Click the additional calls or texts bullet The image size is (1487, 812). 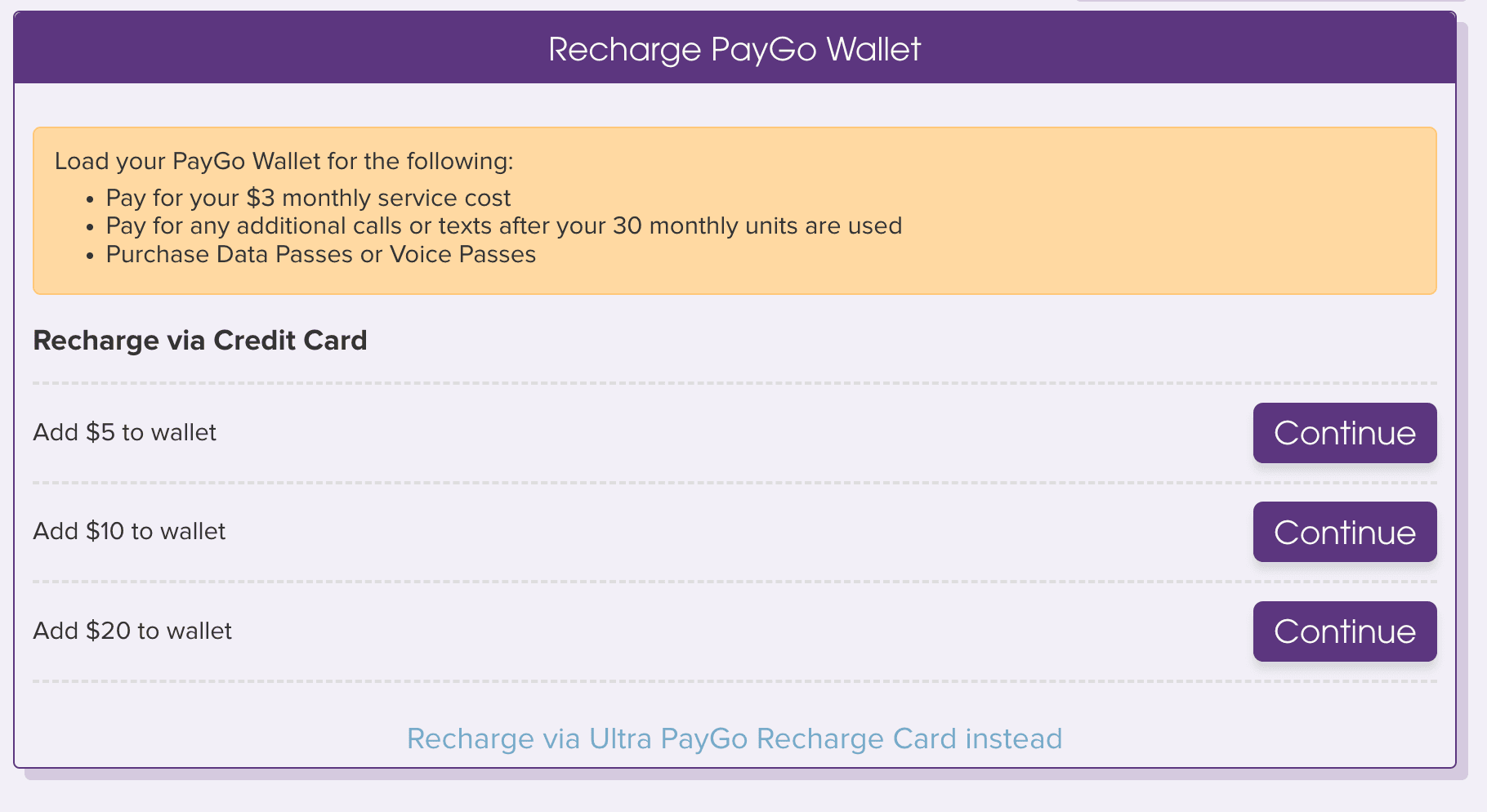point(504,225)
